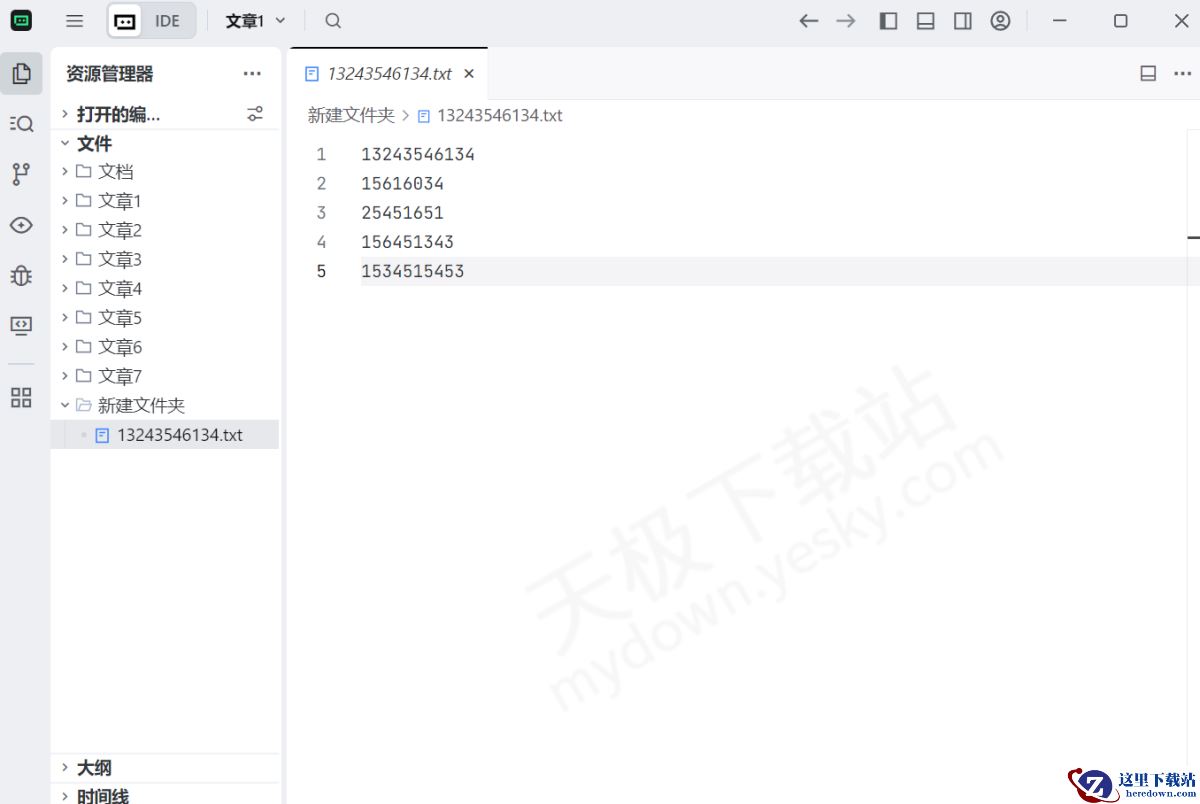Image resolution: width=1200 pixels, height=804 pixels.
Task: Open the hamburger menu
Action: [74, 20]
